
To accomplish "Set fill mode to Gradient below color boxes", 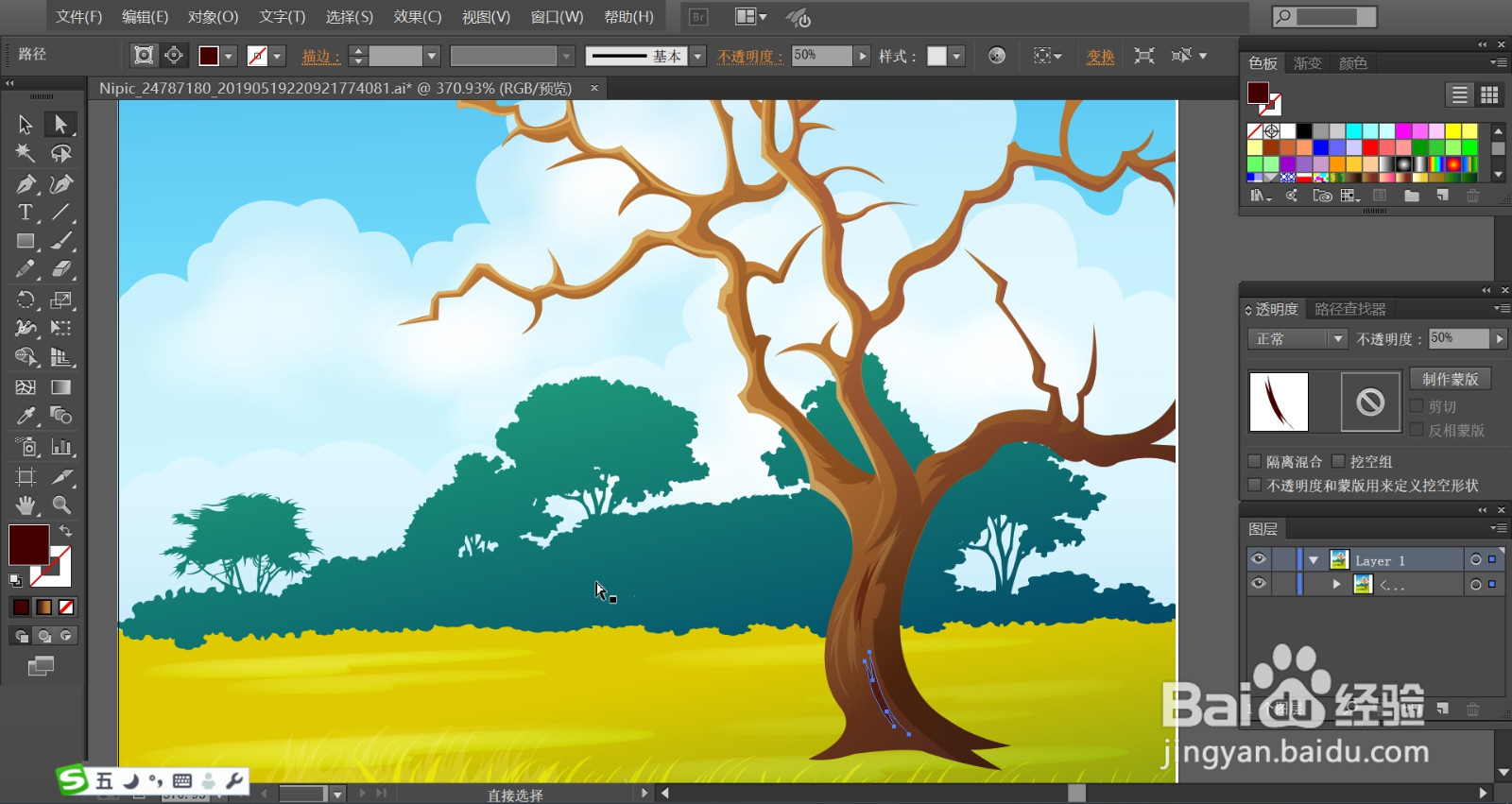I will pos(43,607).
